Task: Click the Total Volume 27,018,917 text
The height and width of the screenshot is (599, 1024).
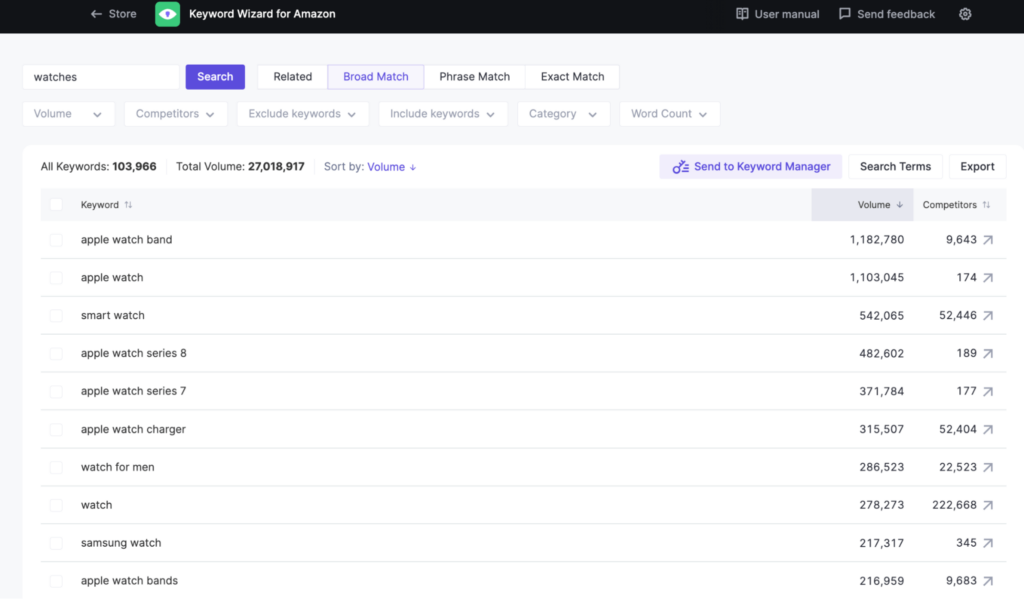Action: 240,167
